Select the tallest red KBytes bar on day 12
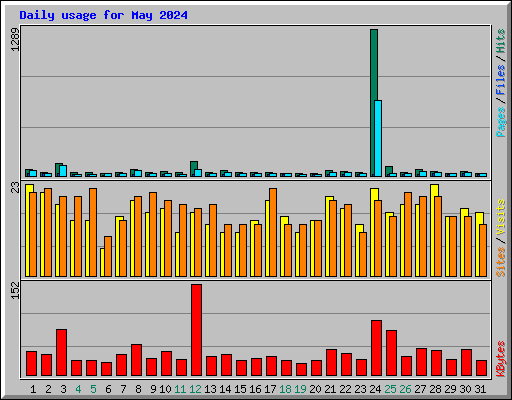Viewport: 512px width, 400px height. (x=196, y=330)
